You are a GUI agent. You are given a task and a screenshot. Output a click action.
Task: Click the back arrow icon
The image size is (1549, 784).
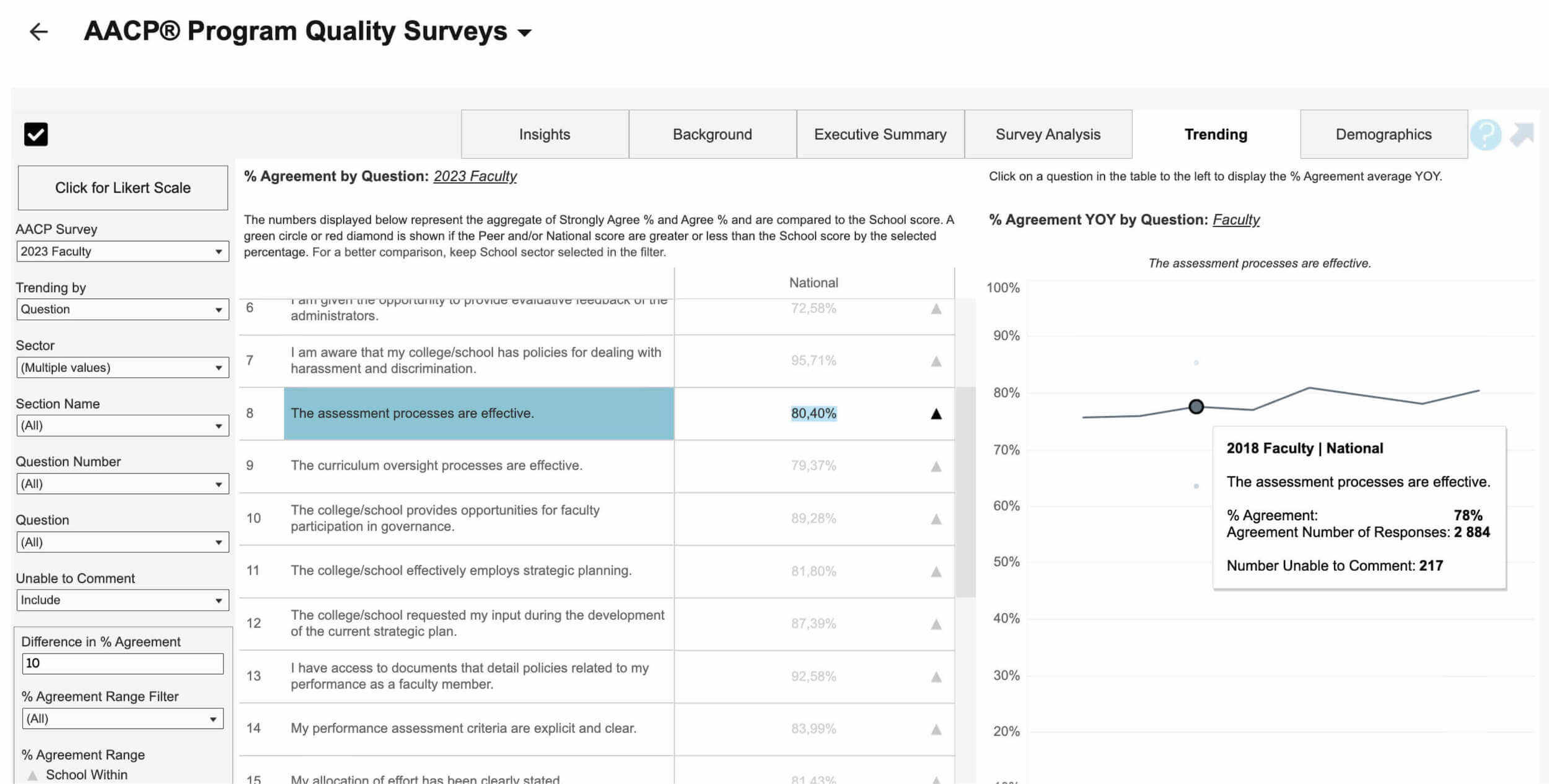[x=38, y=32]
